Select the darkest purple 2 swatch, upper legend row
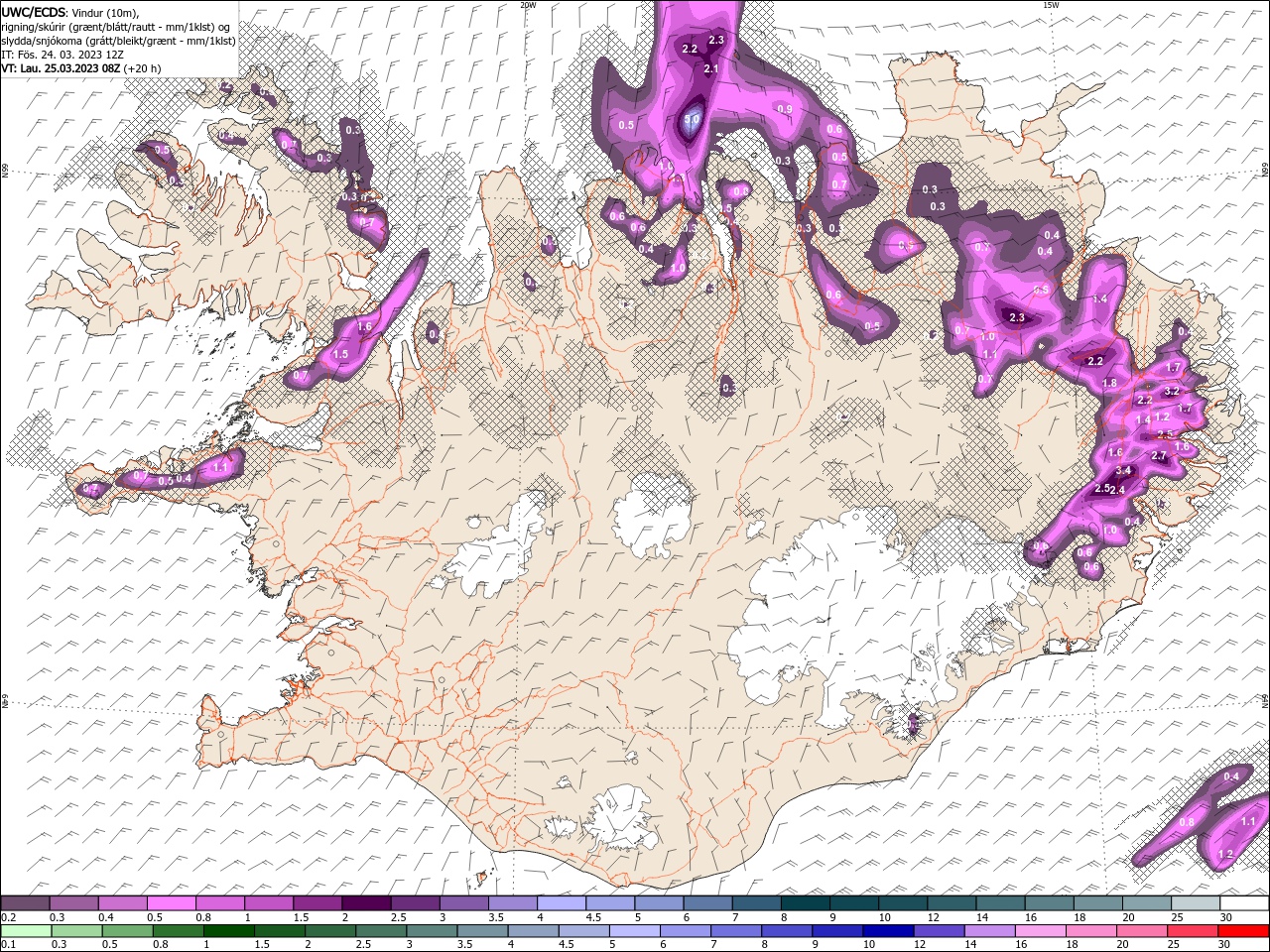Screen dimensions: 1270x952 pyautogui.click(x=366, y=903)
